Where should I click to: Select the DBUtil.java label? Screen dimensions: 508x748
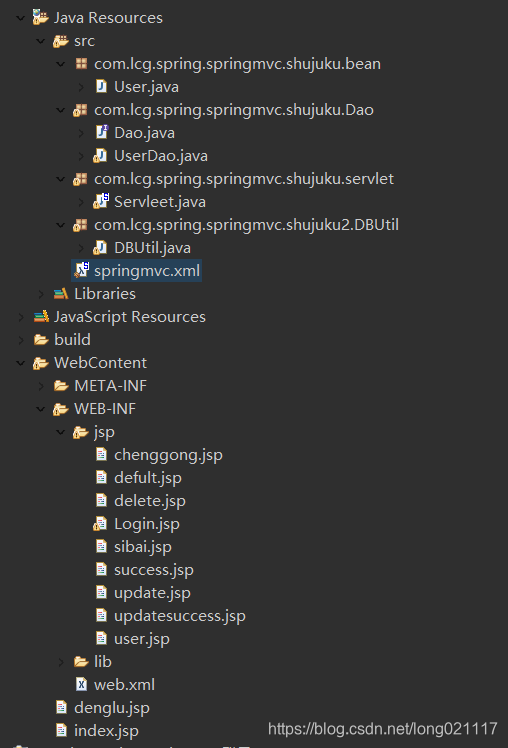point(152,248)
